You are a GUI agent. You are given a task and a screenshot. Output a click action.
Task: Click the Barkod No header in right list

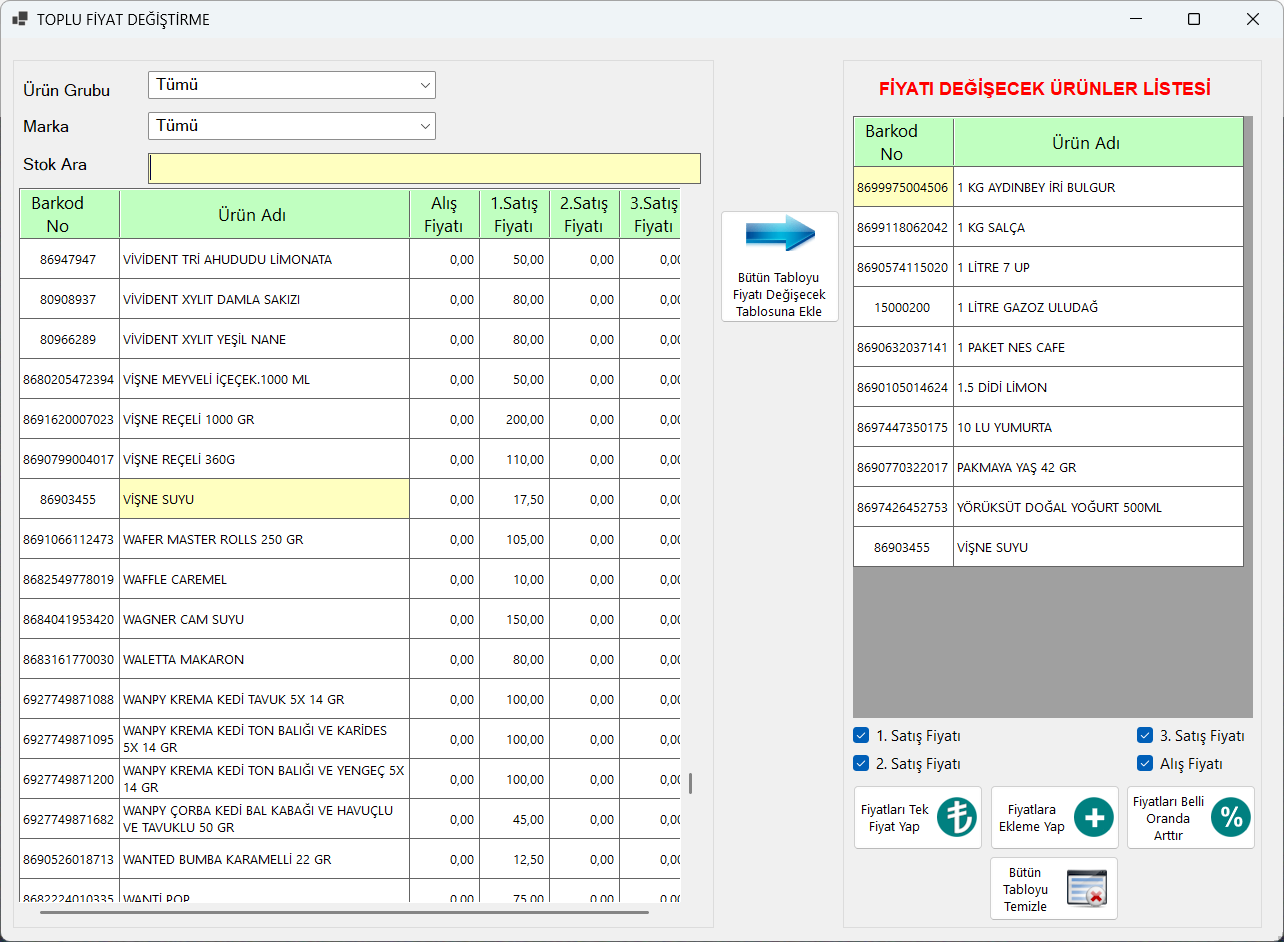pyautogui.click(x=903, y=142)
